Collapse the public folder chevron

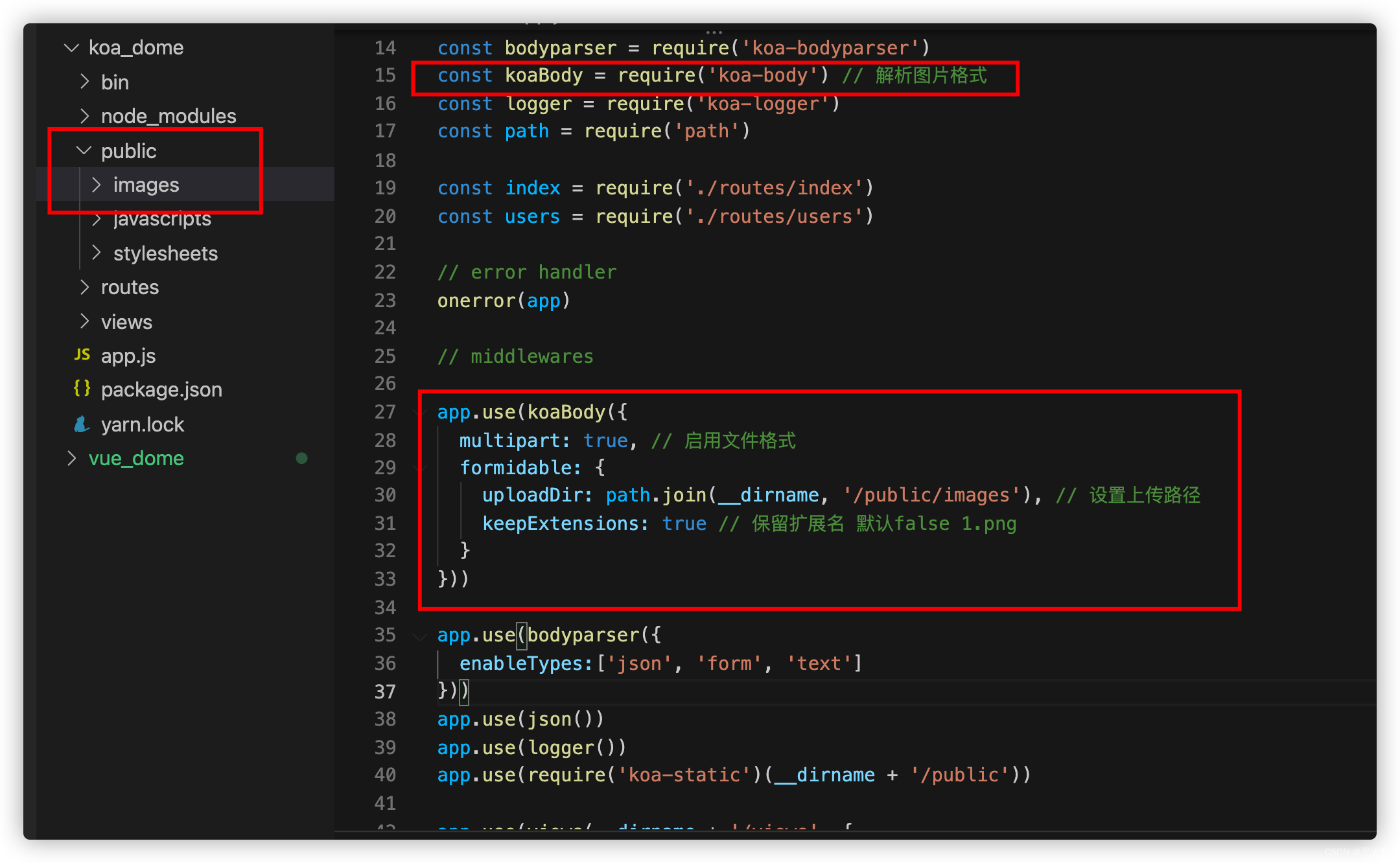(x=84, y=150)
